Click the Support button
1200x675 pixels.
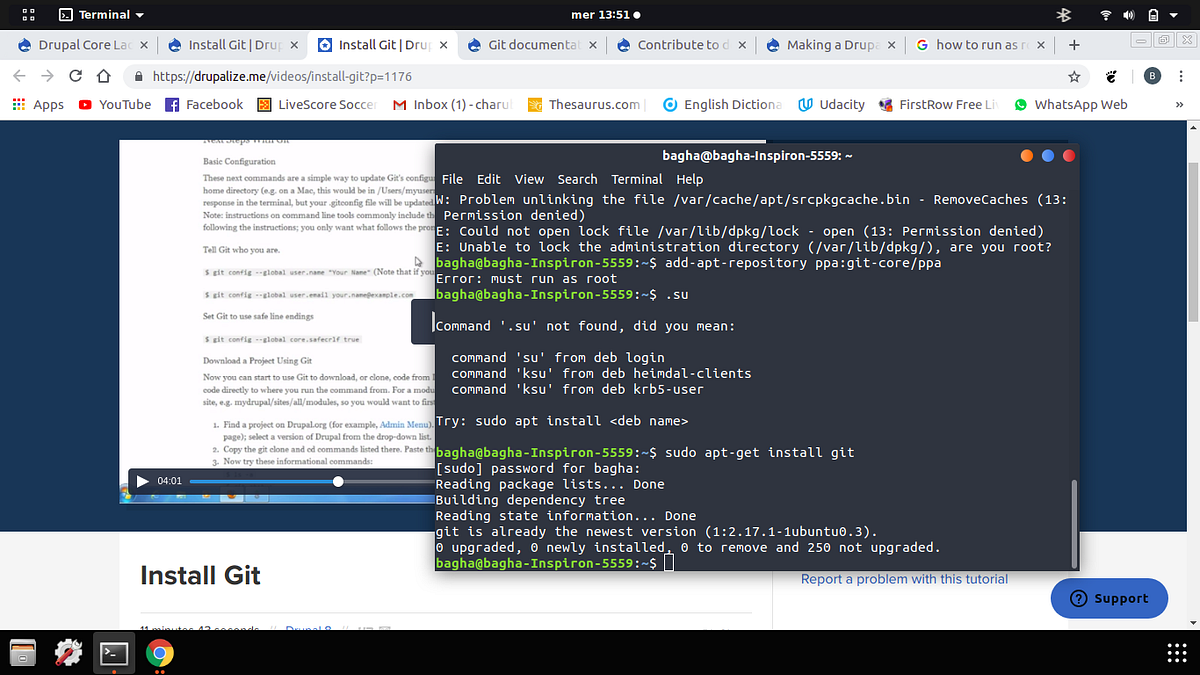(x=1109, y=598)
